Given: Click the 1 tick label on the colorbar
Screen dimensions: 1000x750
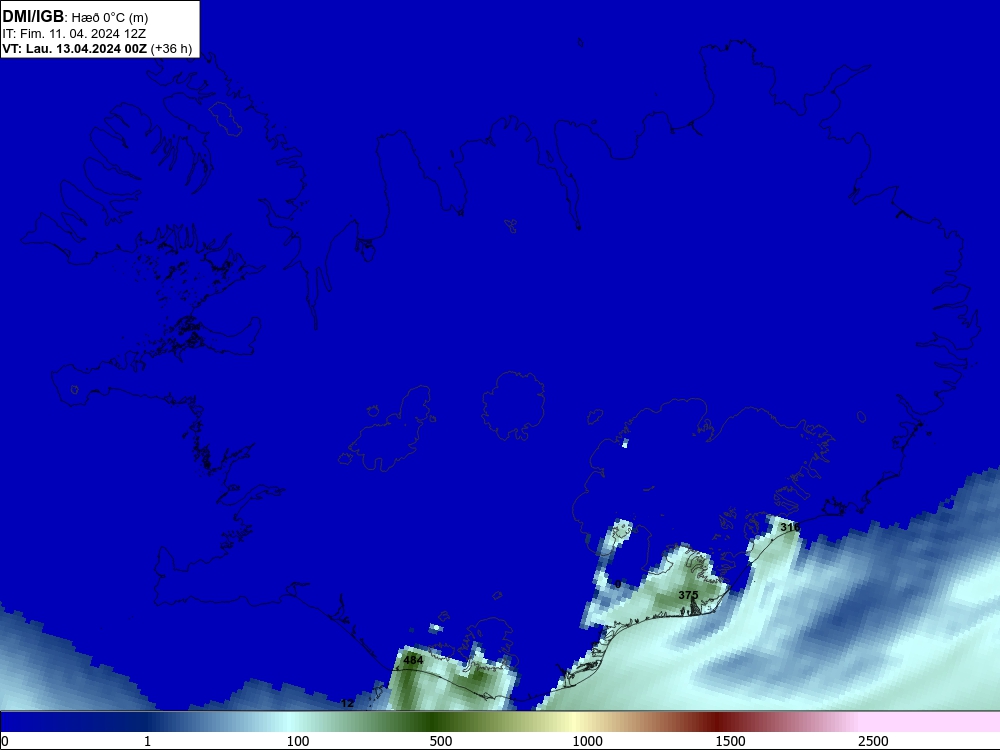Looking at the screenshot, I should click(147, 741).
